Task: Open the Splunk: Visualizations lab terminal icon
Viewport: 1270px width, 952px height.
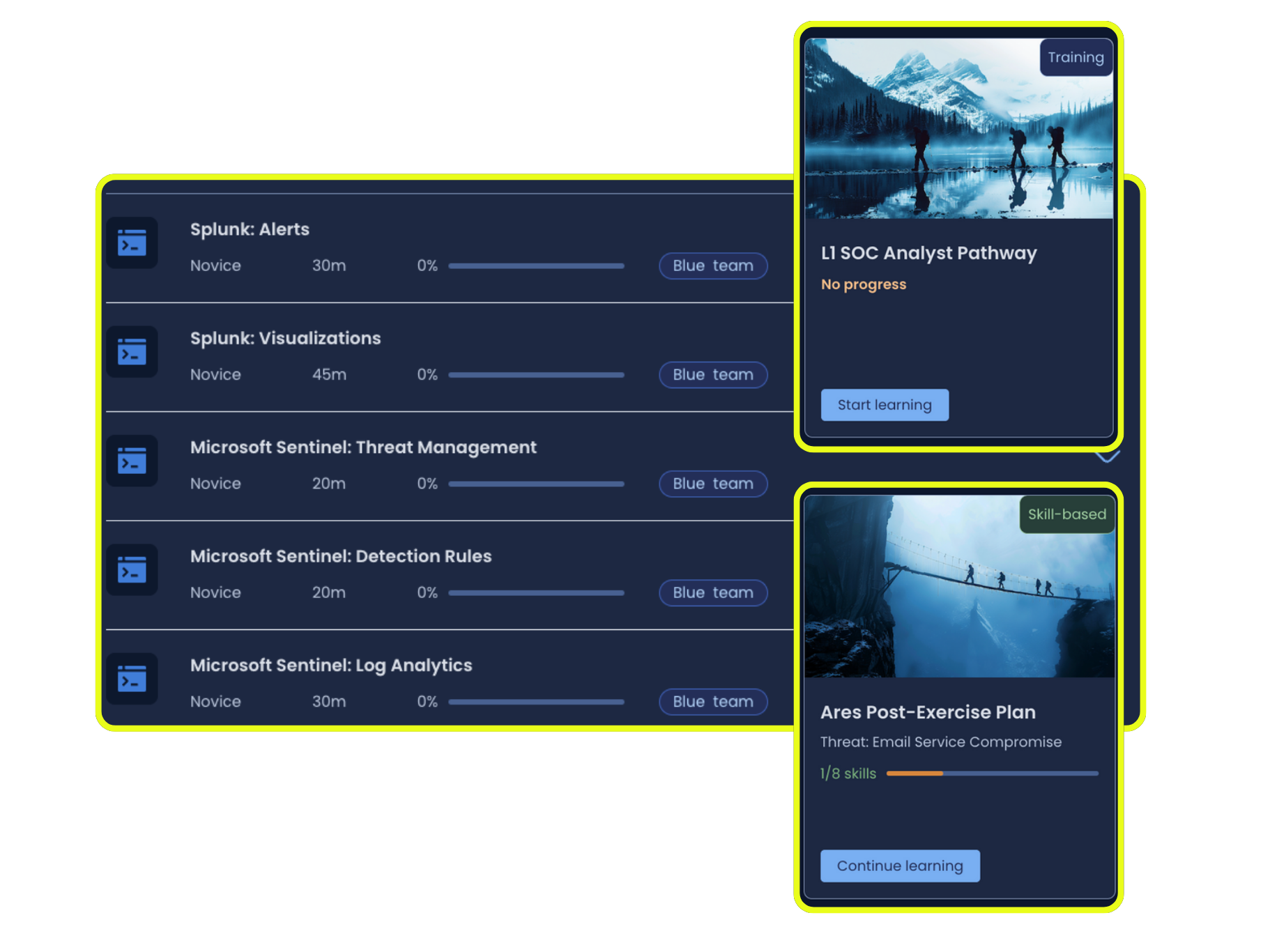Action: coord(132,352)
